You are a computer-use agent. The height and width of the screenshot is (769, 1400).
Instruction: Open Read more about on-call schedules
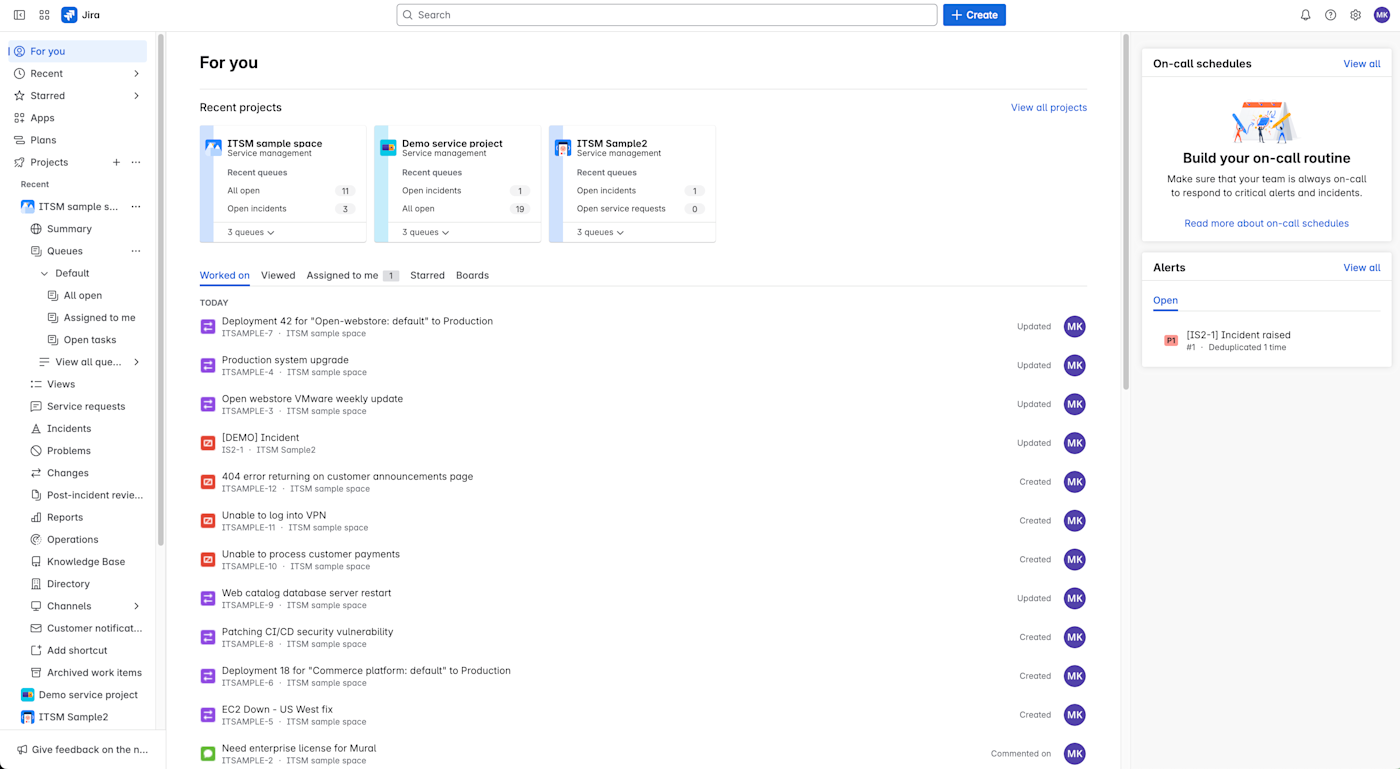[1266, 223]
